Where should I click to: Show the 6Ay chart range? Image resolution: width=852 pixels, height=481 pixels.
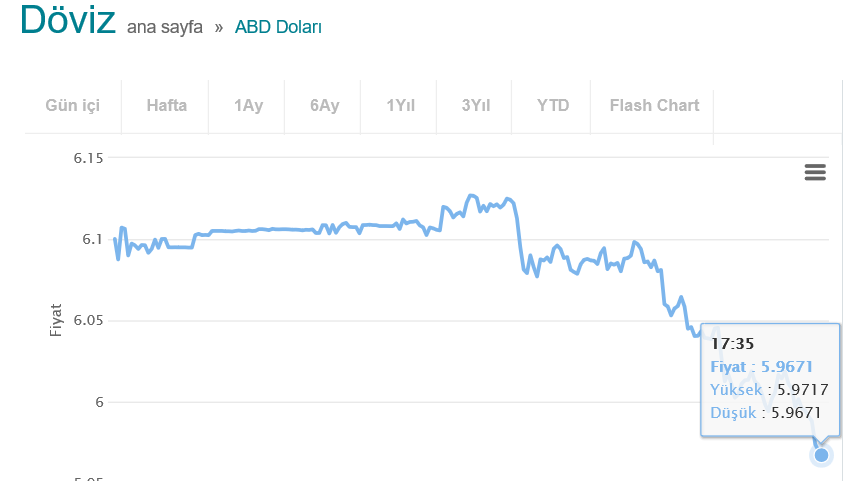coord(324,105)
